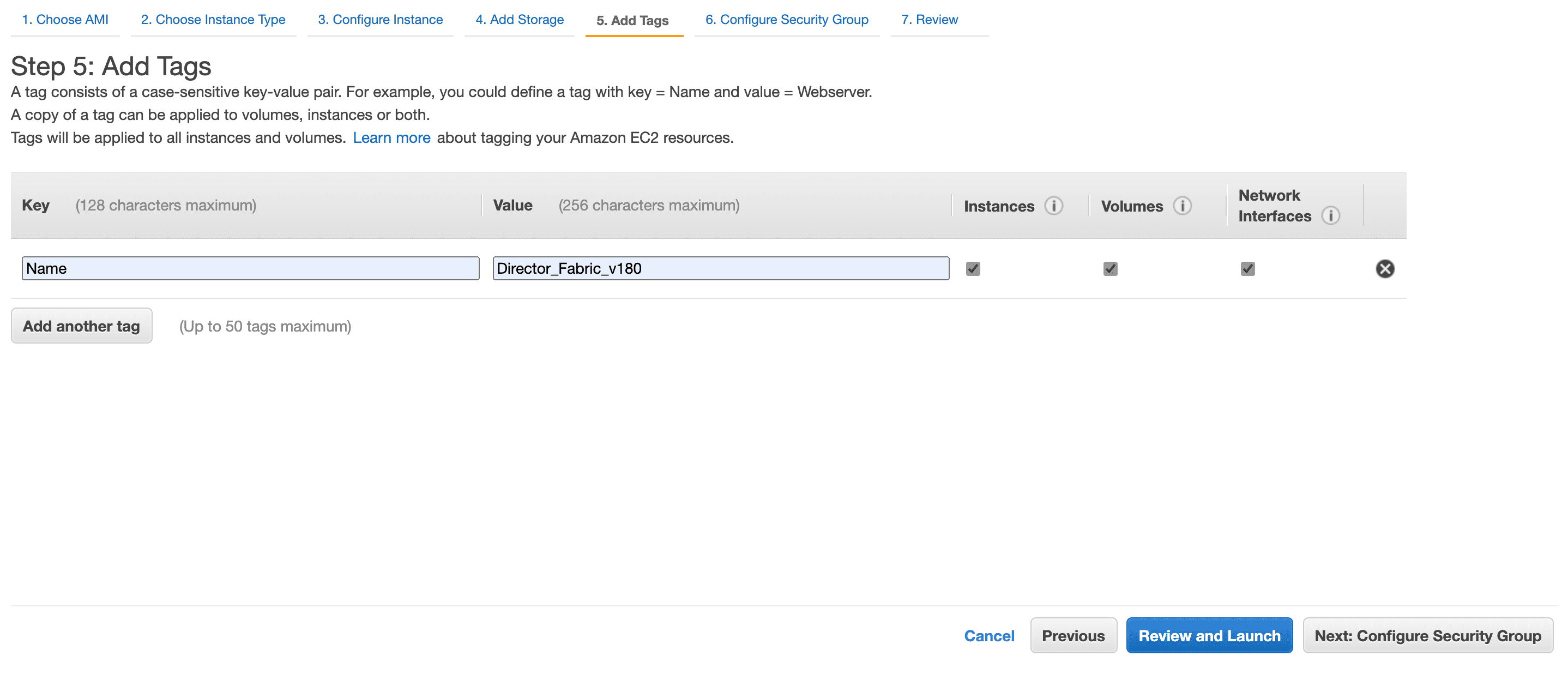
Task: Click the Review and Launch button
Action: pyautogui.click(x=1209, y=636)
